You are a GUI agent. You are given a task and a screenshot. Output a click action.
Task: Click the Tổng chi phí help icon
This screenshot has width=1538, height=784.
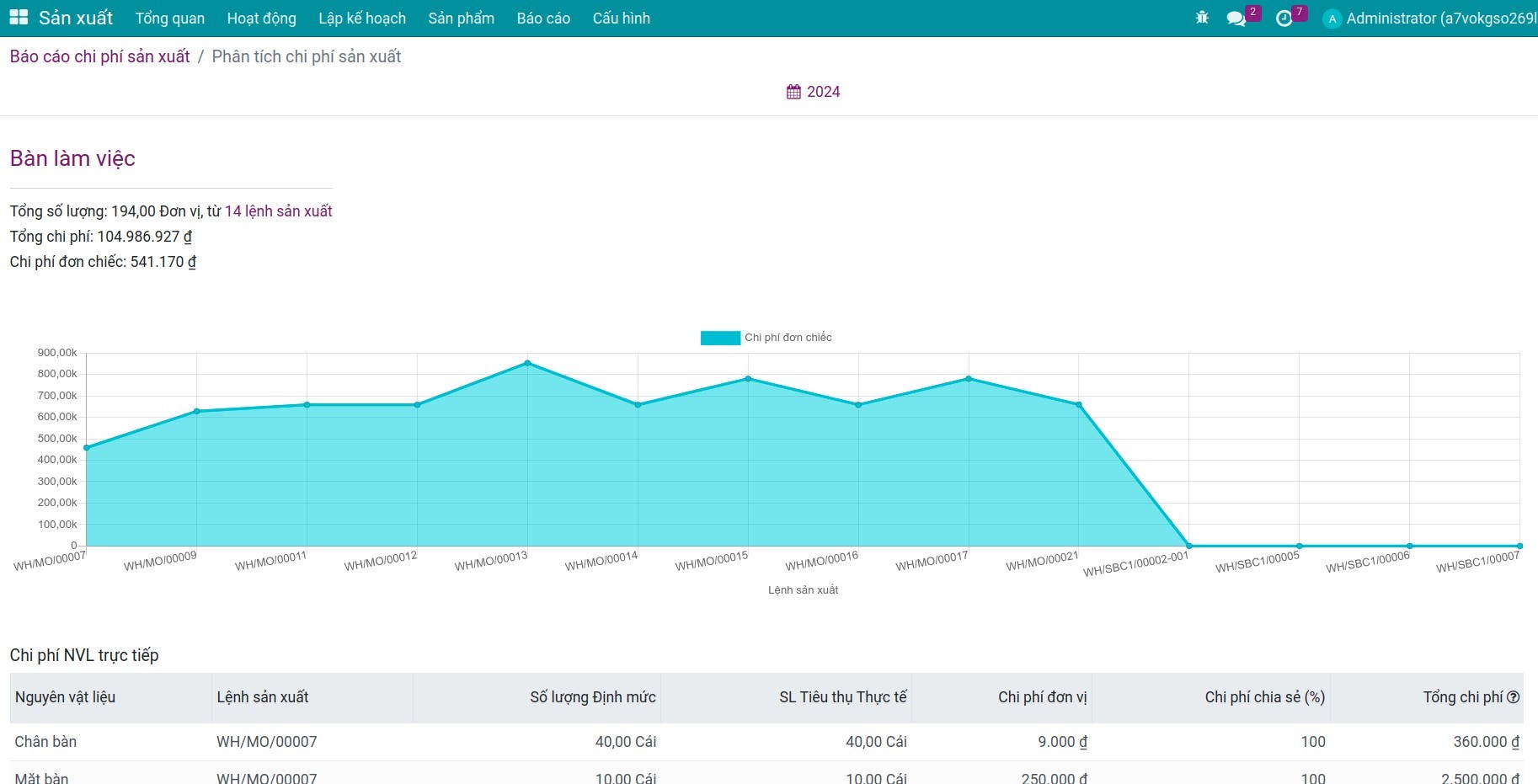point(1514,697)
